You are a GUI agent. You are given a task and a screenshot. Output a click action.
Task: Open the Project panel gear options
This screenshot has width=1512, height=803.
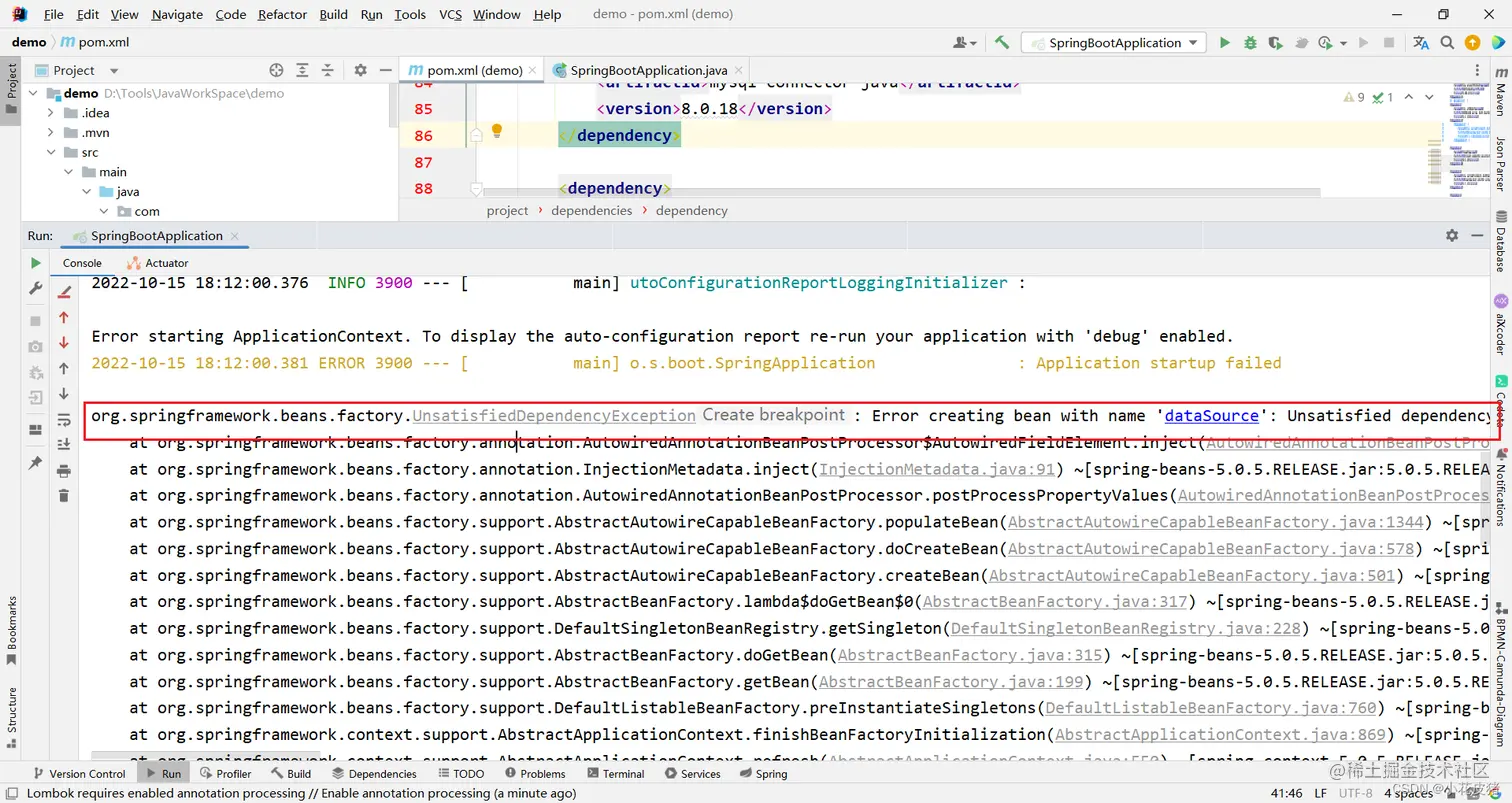coord(360,70)
